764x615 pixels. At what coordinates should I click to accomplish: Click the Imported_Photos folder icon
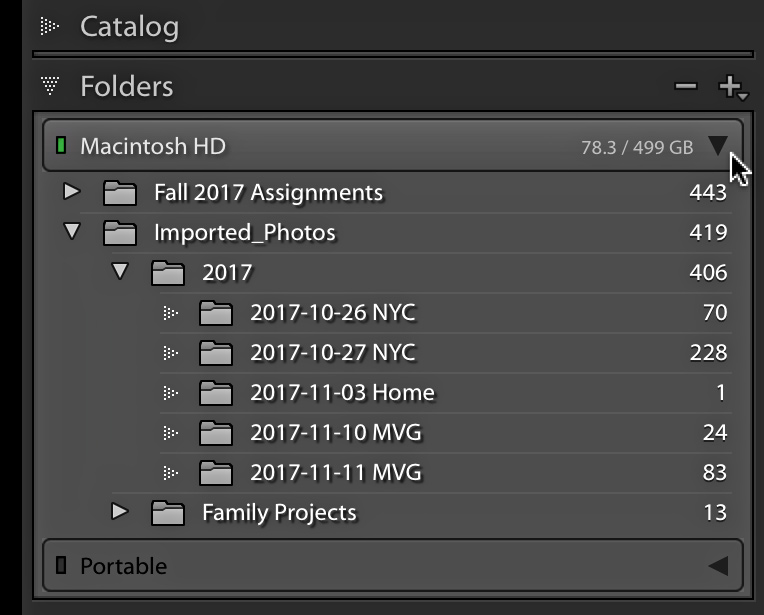click(x=119, y=232)
